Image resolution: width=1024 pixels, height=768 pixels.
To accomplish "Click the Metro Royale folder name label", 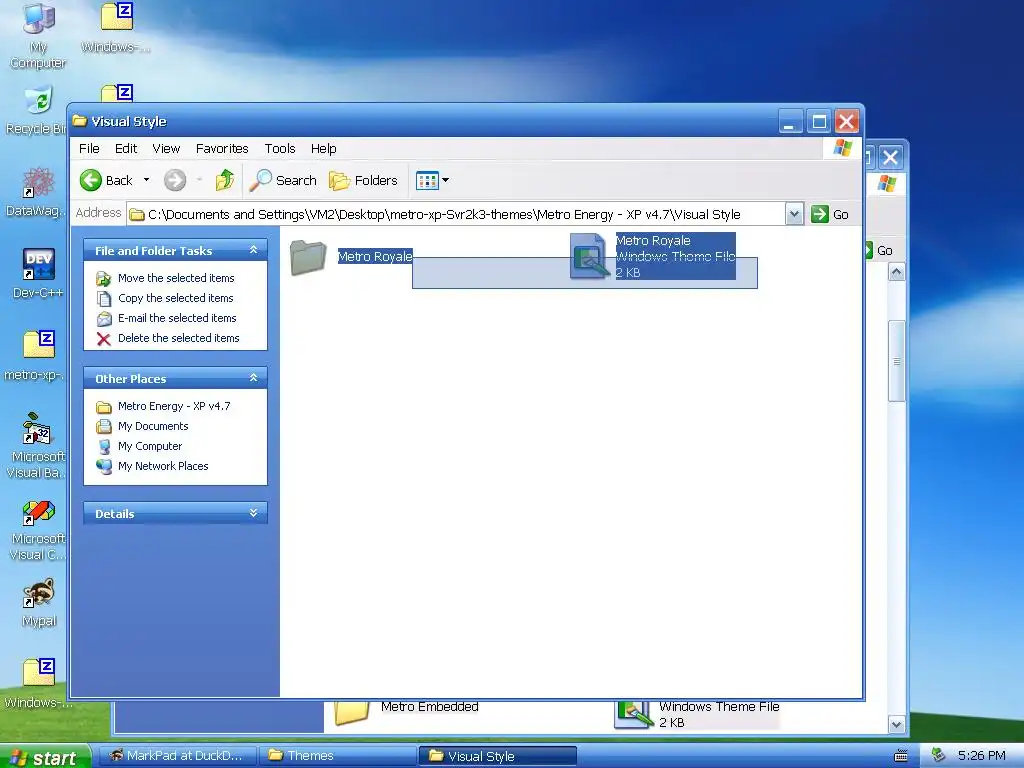I will tap(375, 257).
